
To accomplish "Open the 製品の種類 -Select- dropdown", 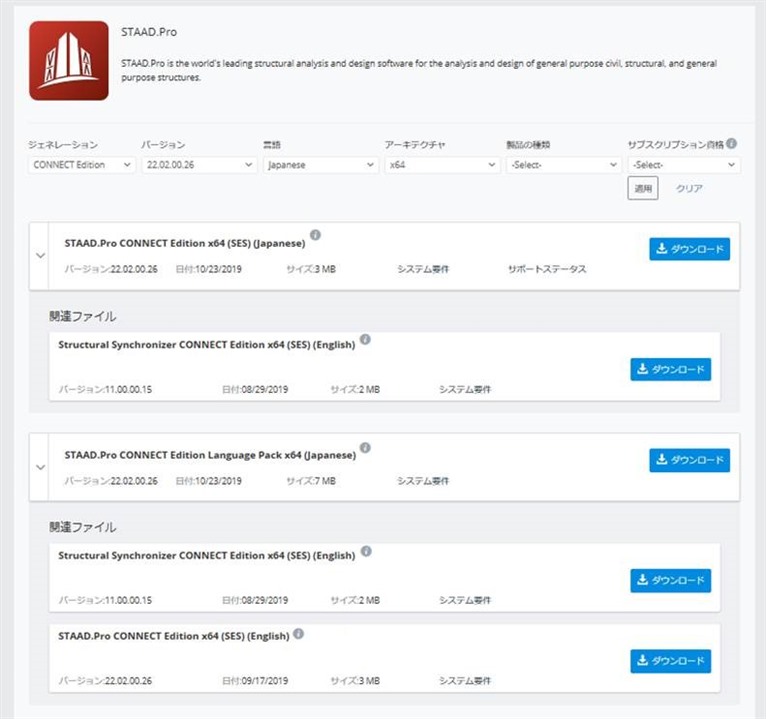I will click(x=564, y=165).
